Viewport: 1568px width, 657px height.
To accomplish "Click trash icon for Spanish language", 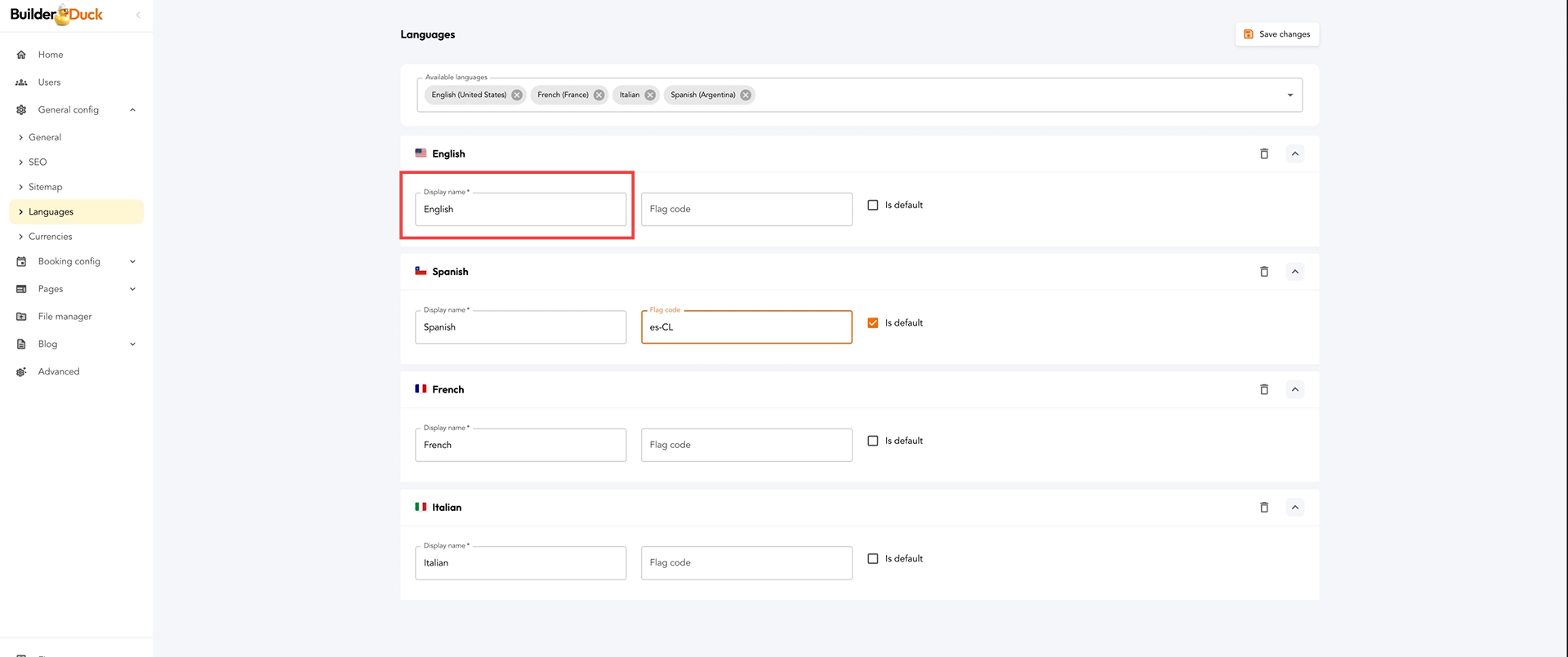I will coord(1263,272).
